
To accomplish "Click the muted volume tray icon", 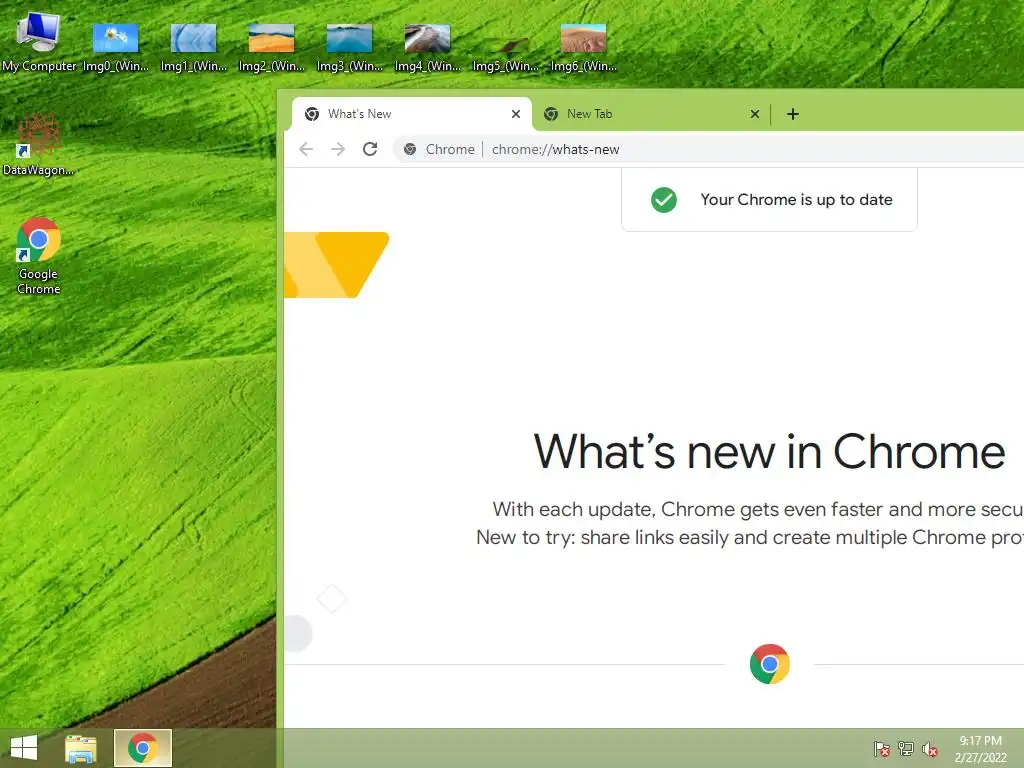I will [930, 749].
